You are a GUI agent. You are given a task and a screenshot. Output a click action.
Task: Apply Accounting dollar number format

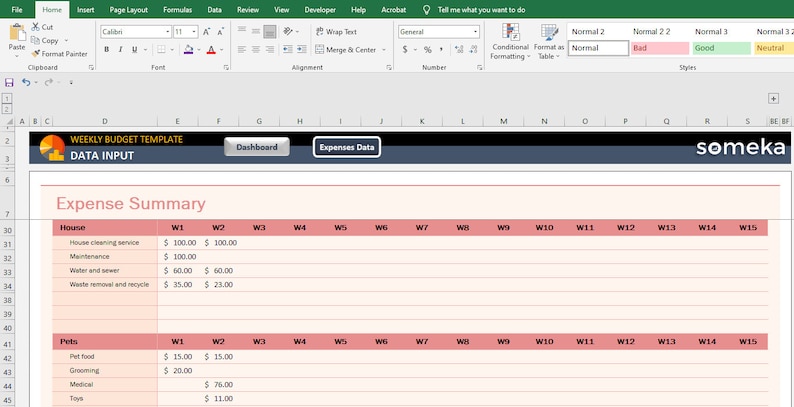pyautogui.click(x=405, y=50)
